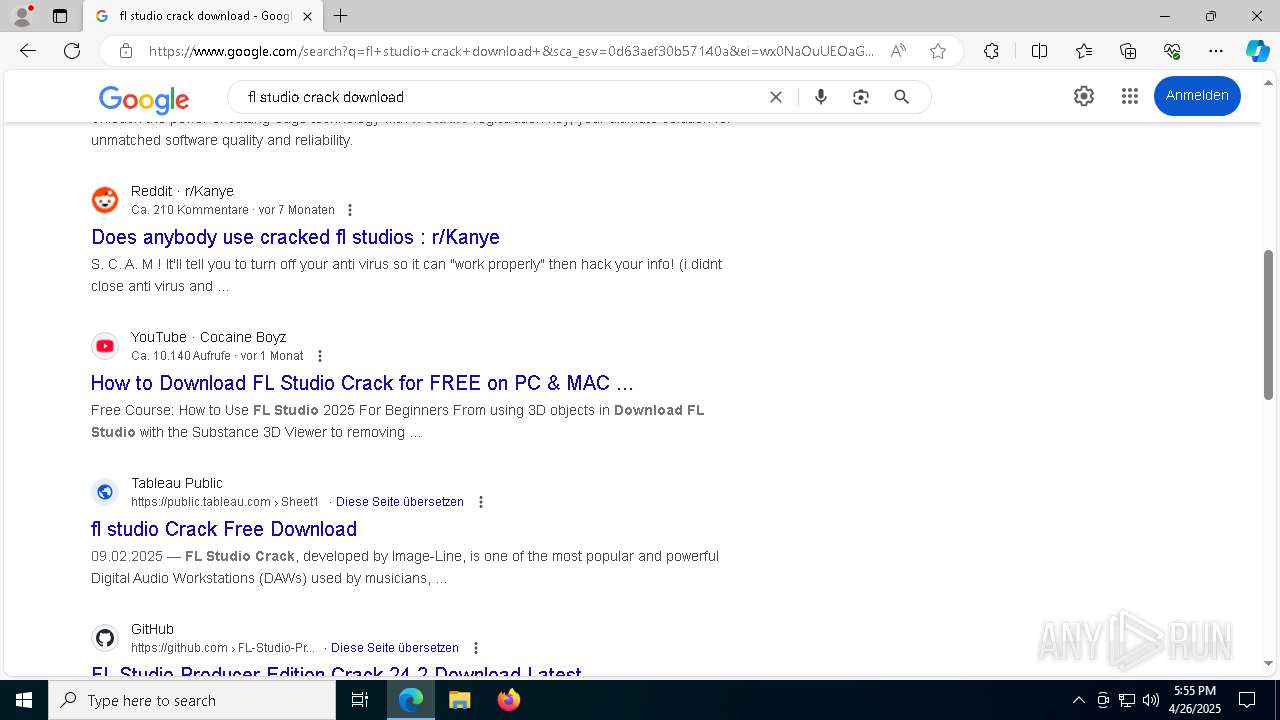Clear the search query text
Screen dimensions: 1280x720
[x=775, y=97]
